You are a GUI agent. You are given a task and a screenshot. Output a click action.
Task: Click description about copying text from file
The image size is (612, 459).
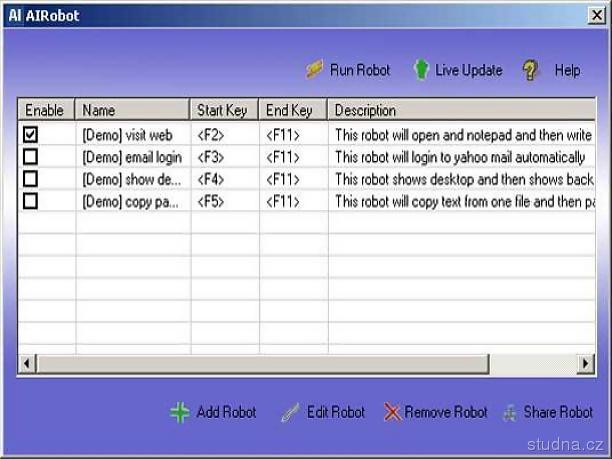point(465,202)
